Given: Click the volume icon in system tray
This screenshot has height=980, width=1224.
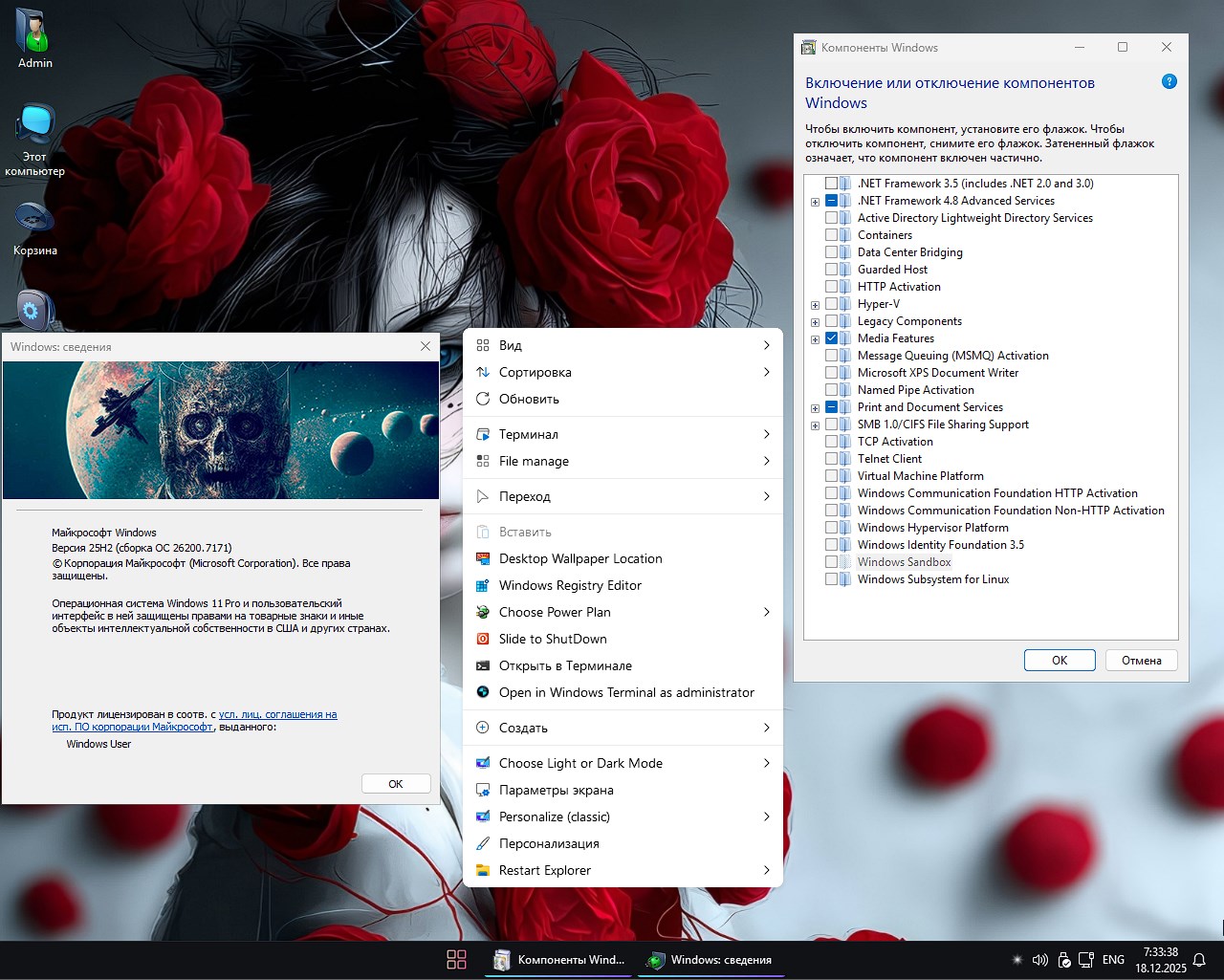Looking at the screenshot, I should pyautogui.click(x=1039, y=959).
